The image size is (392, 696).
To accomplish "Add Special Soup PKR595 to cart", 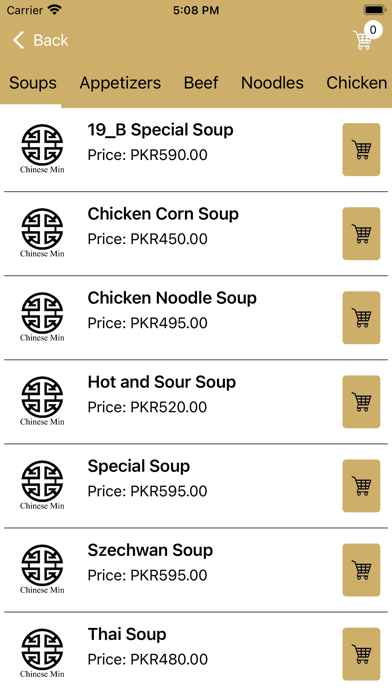I will coord(361,486).
